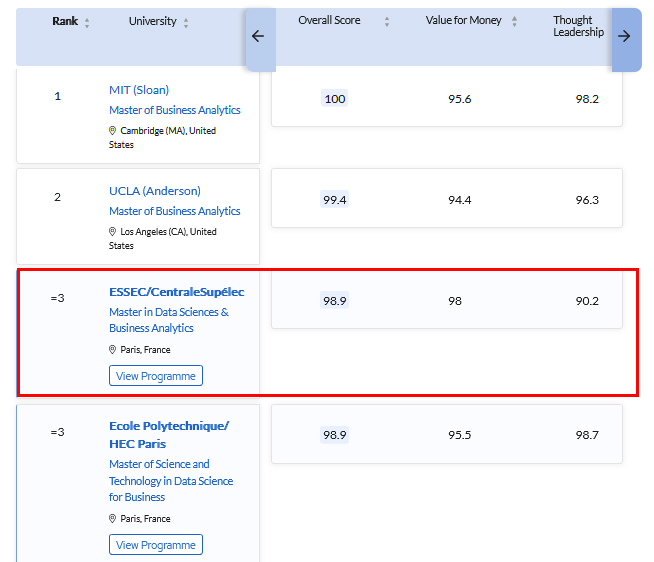This screenshot has height=562, width=654.
Task: Click the Thought Leadership column header
Action: pos(579,26)
